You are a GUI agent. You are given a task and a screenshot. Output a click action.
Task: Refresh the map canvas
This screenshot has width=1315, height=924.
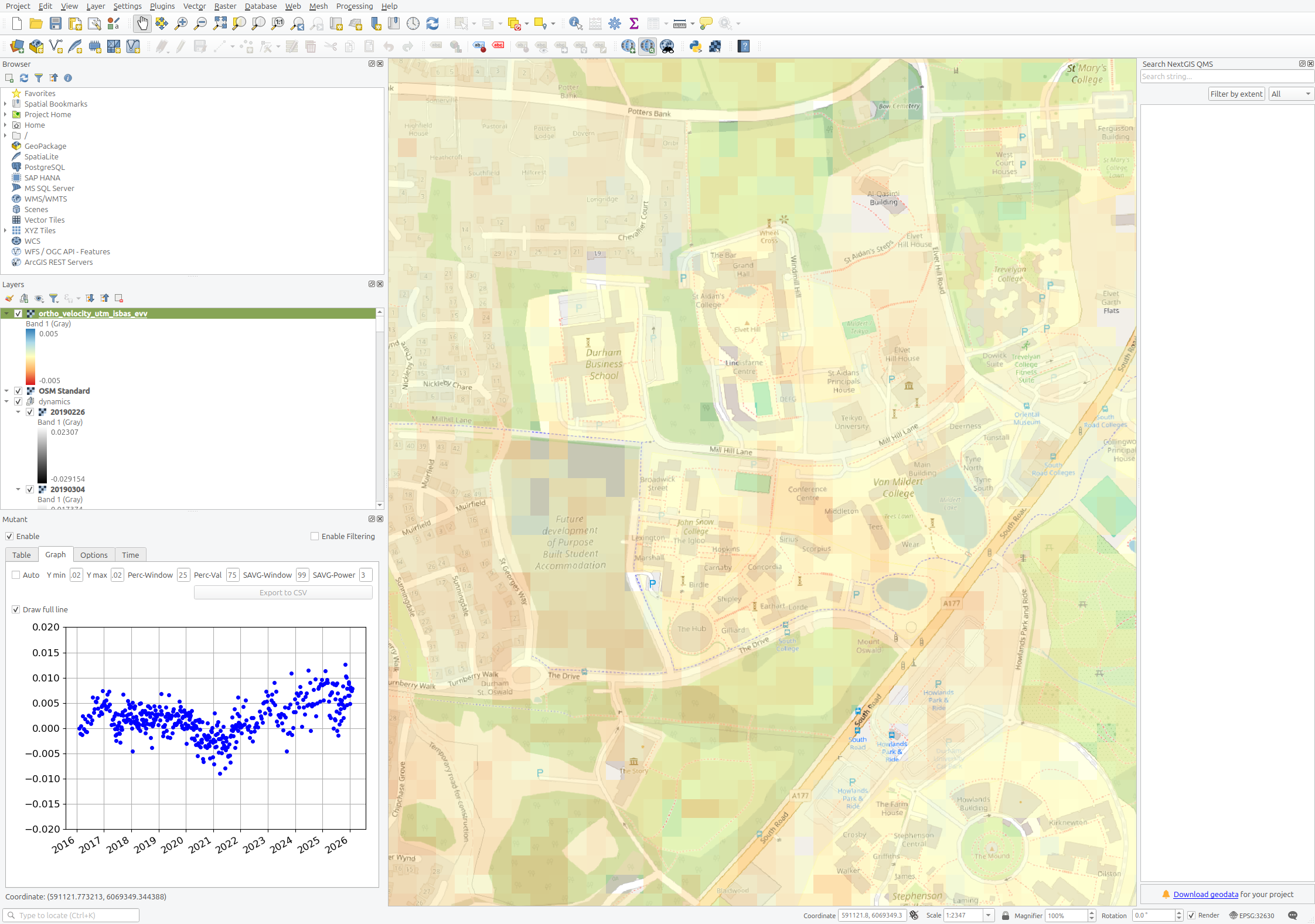pyautogui.click(x=432, y=23)
